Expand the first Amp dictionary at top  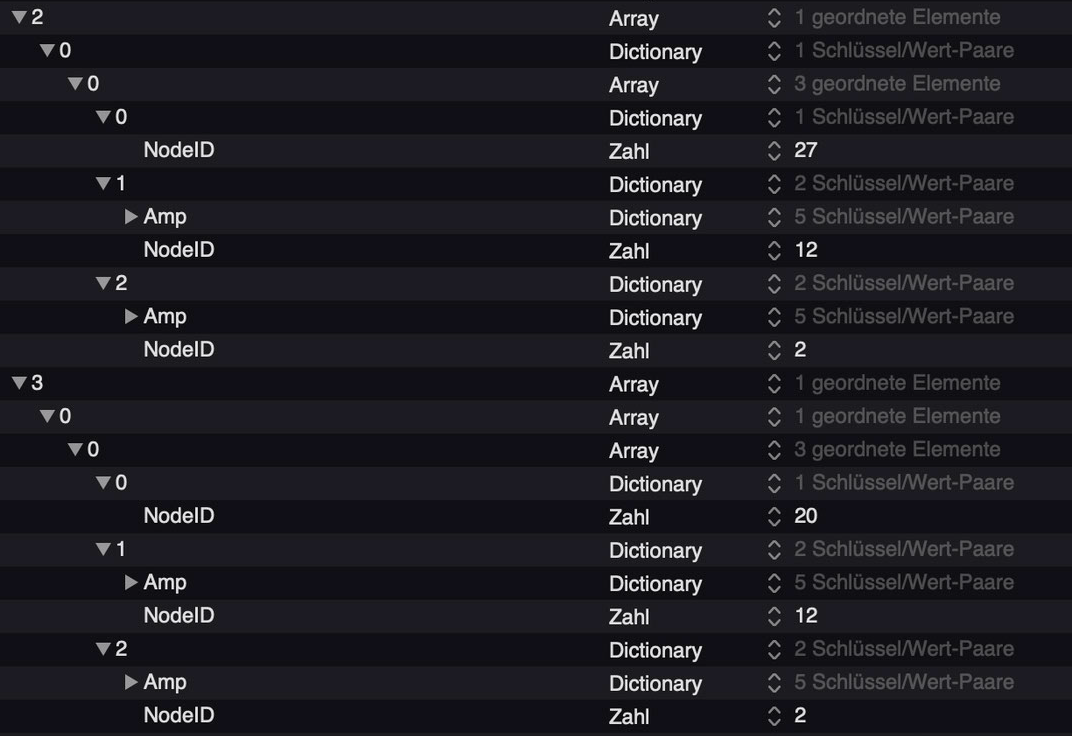pyautogui.click(x=131, y=217)
